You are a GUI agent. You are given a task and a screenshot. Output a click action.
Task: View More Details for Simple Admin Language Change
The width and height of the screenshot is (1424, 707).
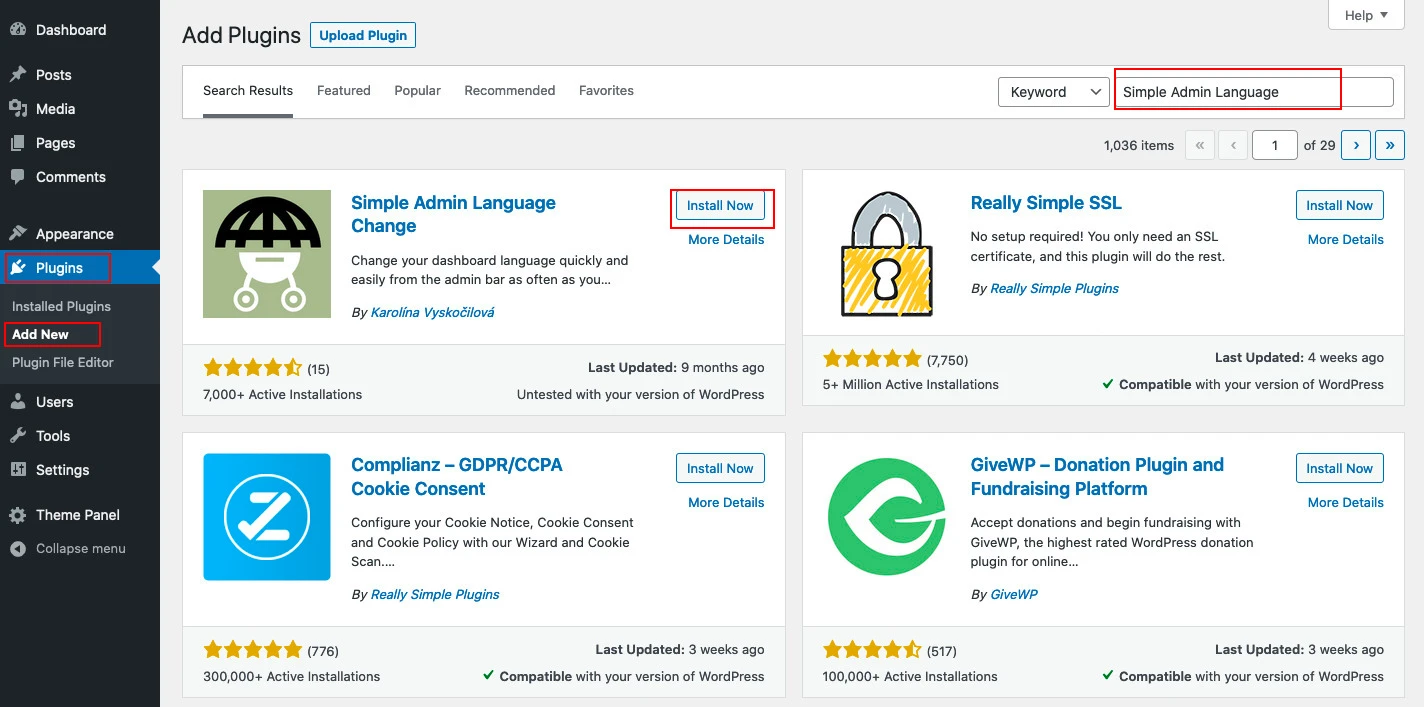pyautogui.click(x=726, y=240)
